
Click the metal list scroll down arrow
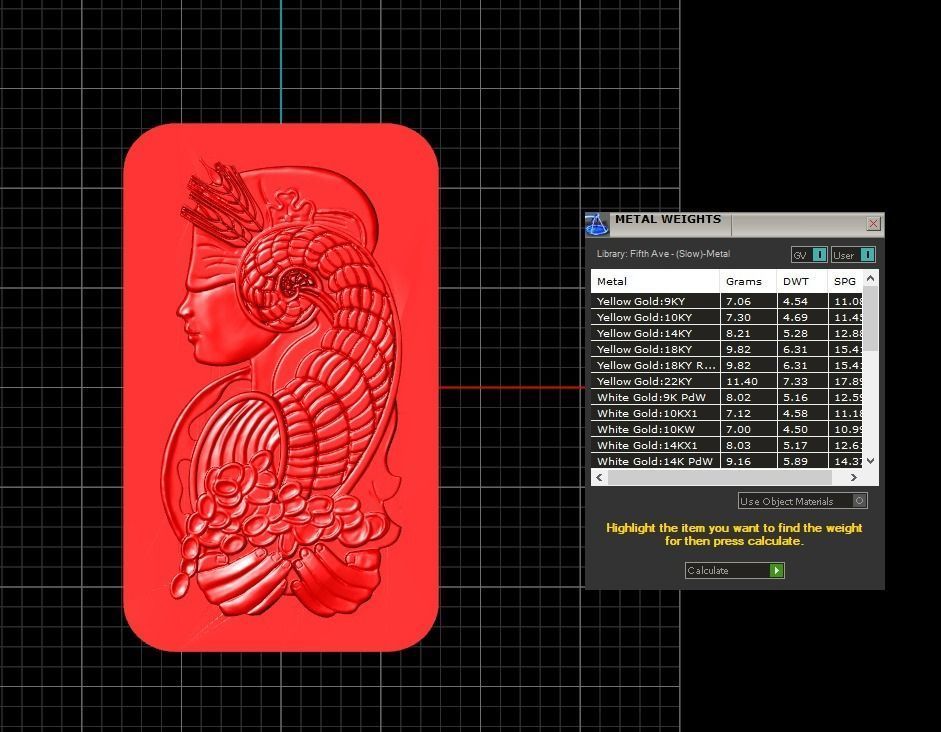click(871, 461)
